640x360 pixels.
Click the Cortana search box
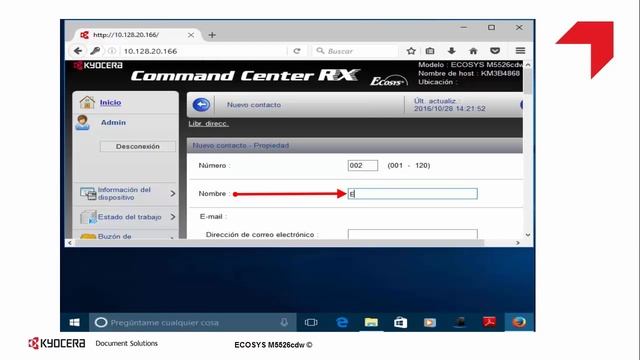[192, 322]
